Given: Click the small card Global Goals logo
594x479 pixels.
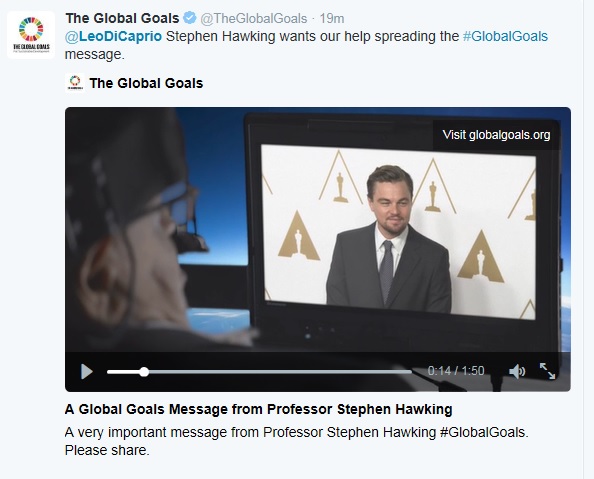Looking at the screenshot, I should click(x=75, y=83).
